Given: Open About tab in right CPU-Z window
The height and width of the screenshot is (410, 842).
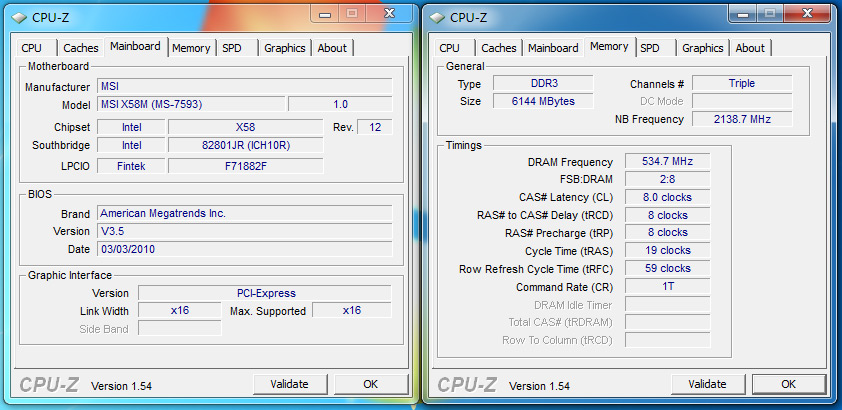Looking at the screenshot, I should [750, 48].
